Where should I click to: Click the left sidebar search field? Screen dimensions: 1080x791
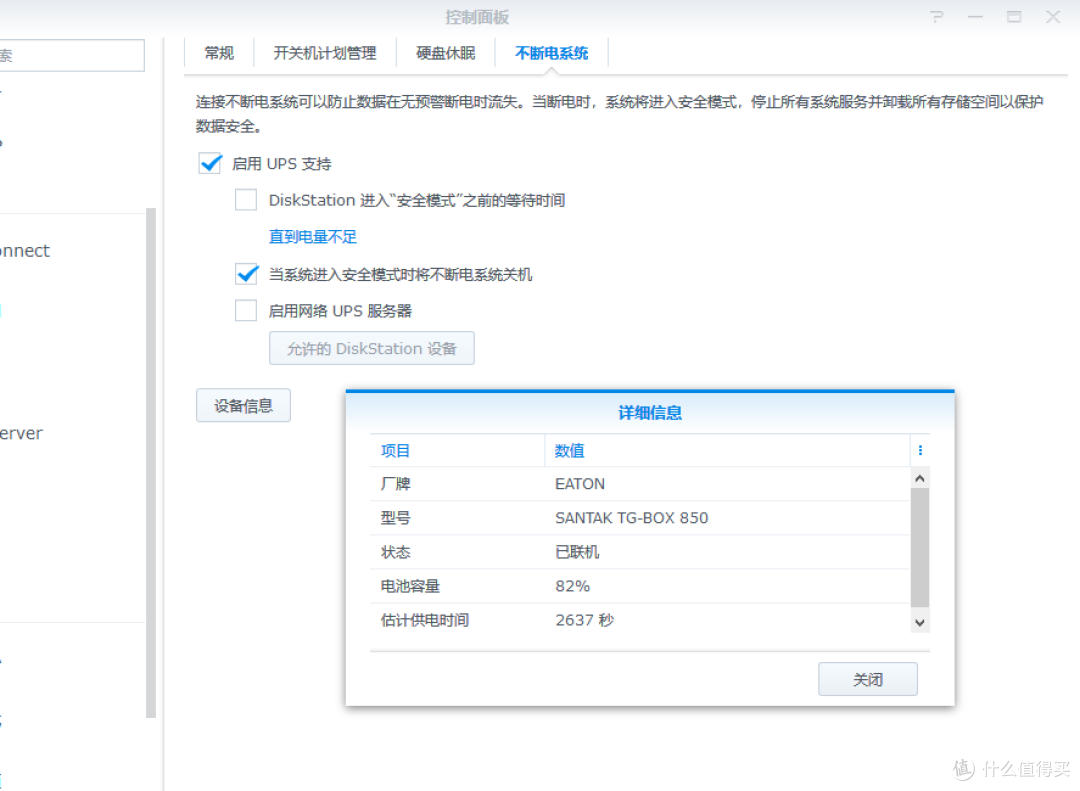[72, 55]
